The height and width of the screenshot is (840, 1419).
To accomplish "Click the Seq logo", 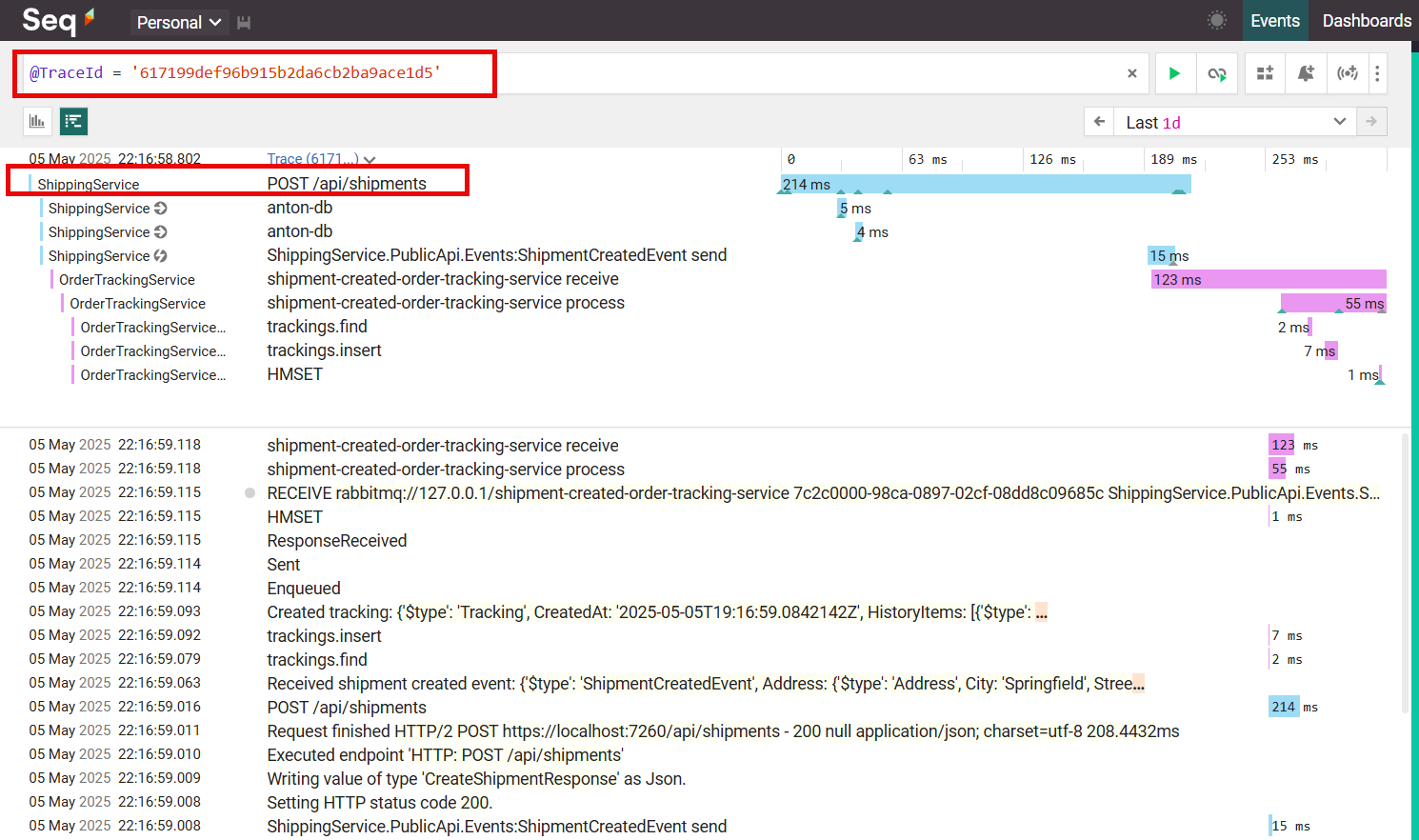I will tap(58, 20).
